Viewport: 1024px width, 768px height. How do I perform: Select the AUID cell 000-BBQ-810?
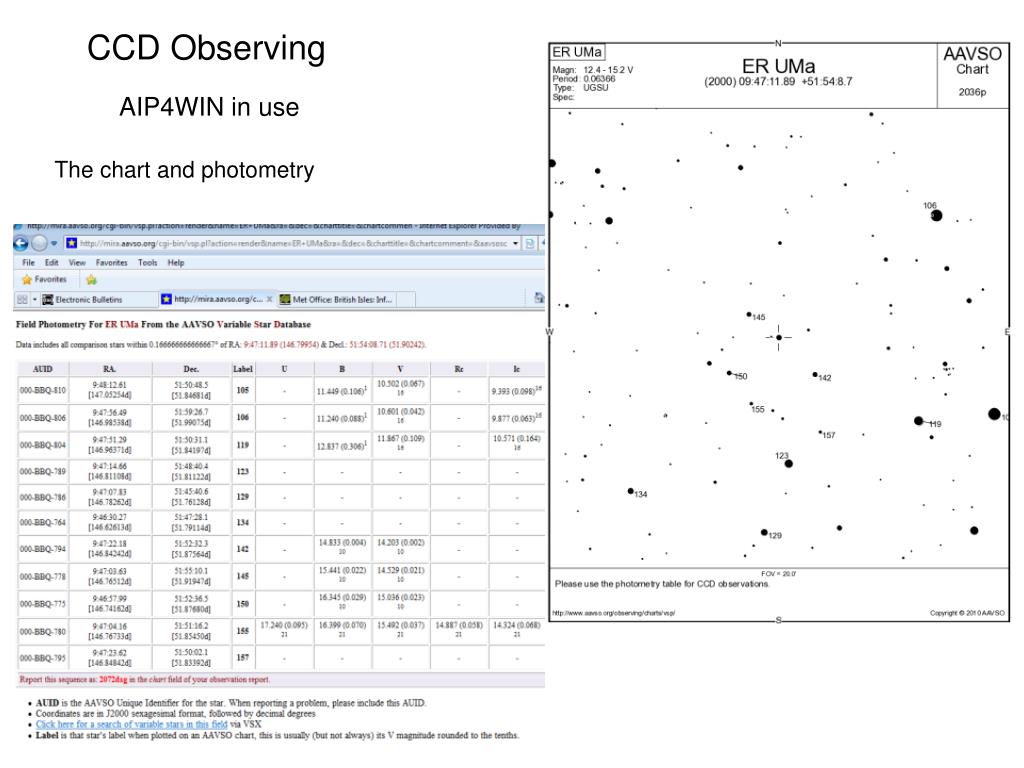pos(42,391)
